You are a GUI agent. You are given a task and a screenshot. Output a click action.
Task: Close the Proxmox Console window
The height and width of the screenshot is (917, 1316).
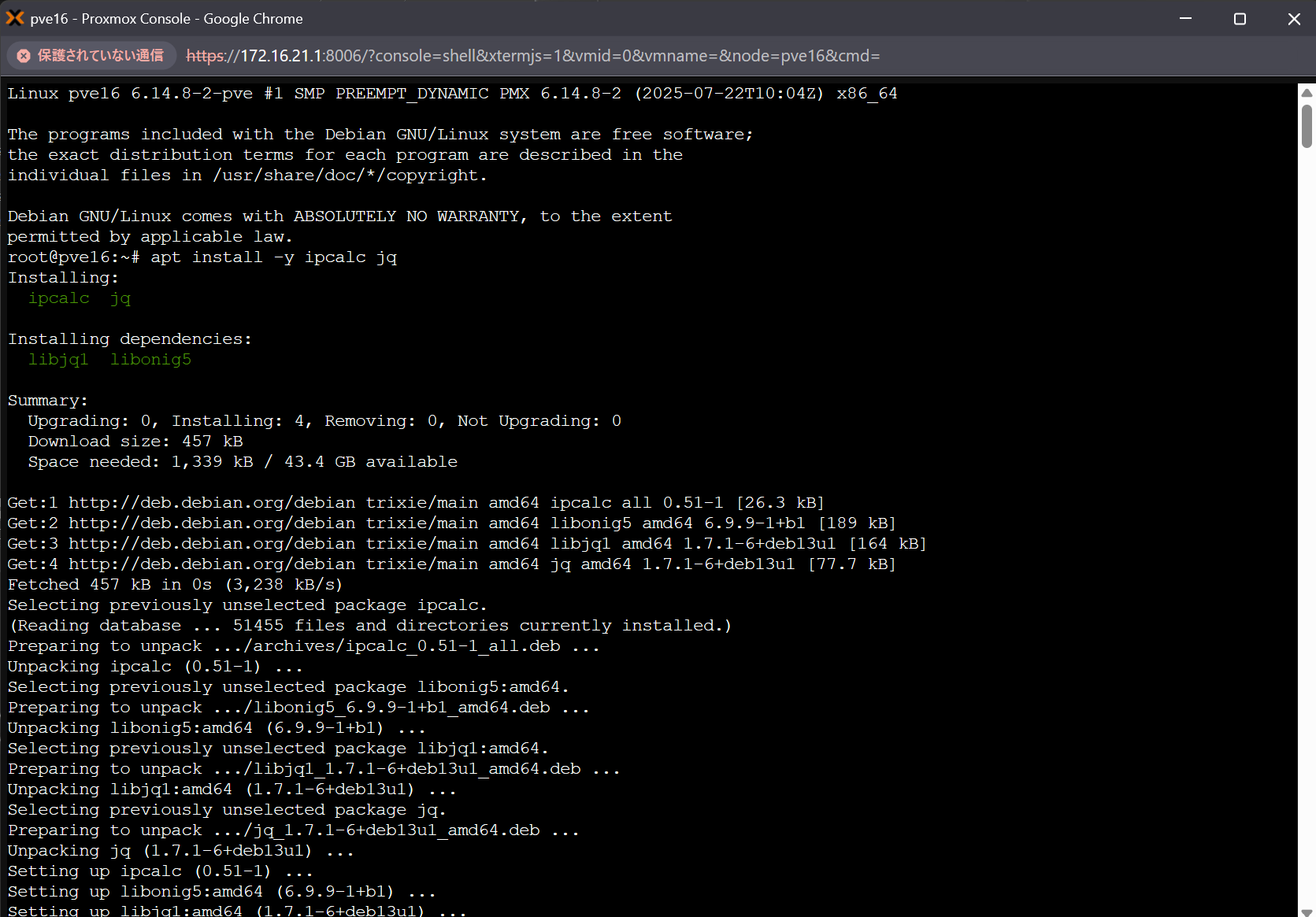pos(1294,18)
